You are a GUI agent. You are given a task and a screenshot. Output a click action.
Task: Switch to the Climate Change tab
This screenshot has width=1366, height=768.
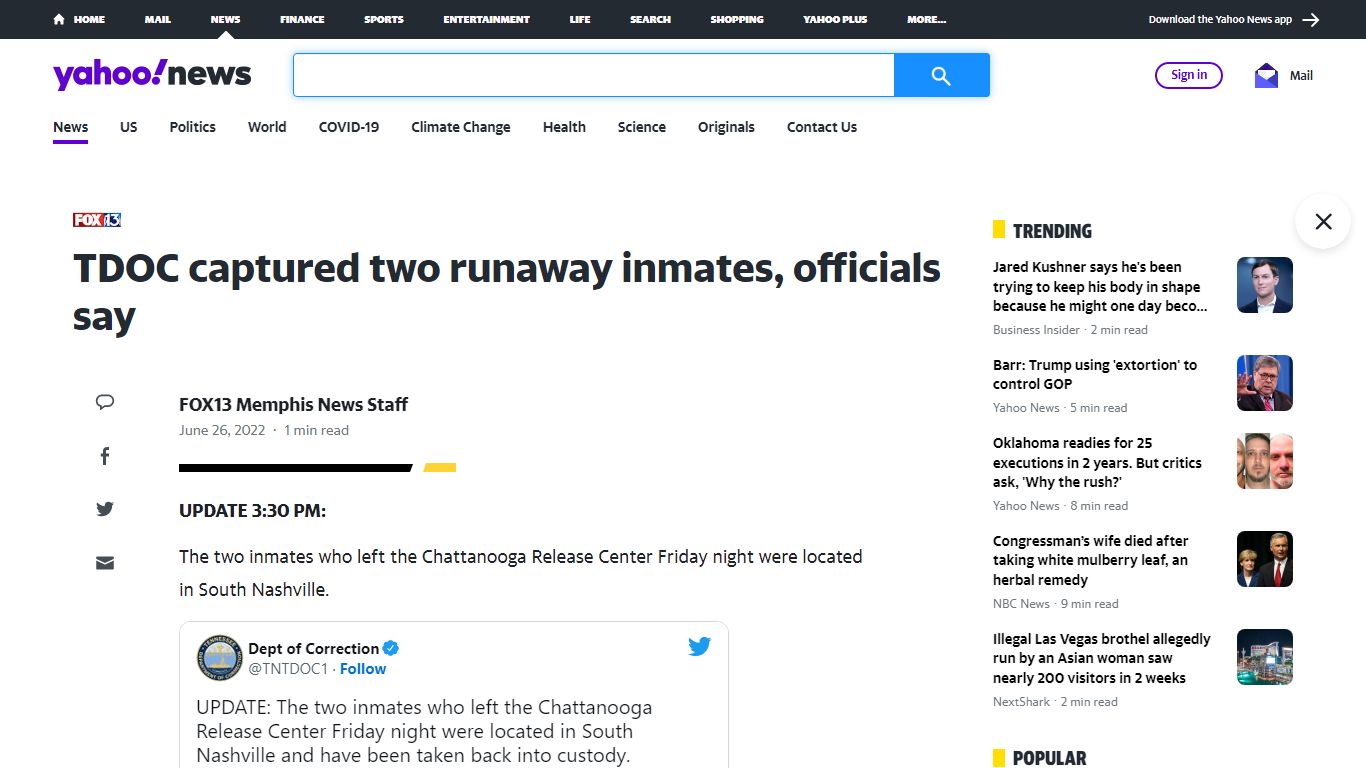tap(461, 127)
